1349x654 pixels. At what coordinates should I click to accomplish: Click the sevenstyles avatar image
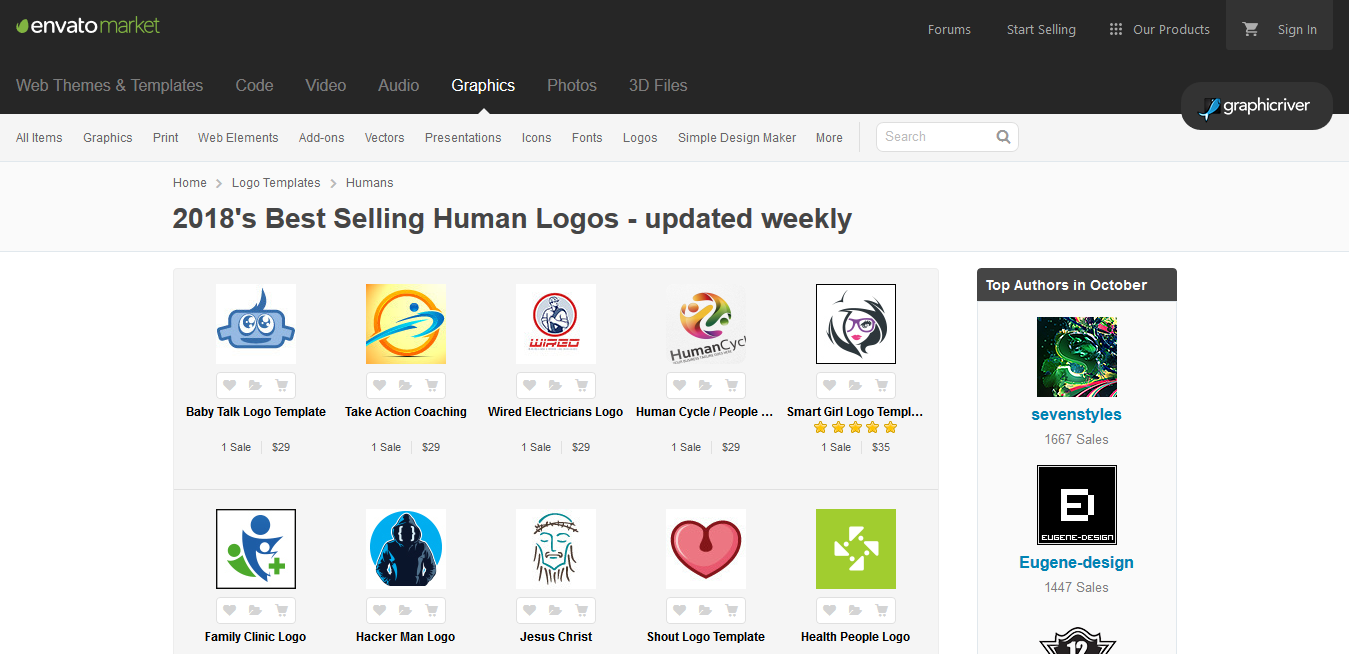(x=1076, y=357)
